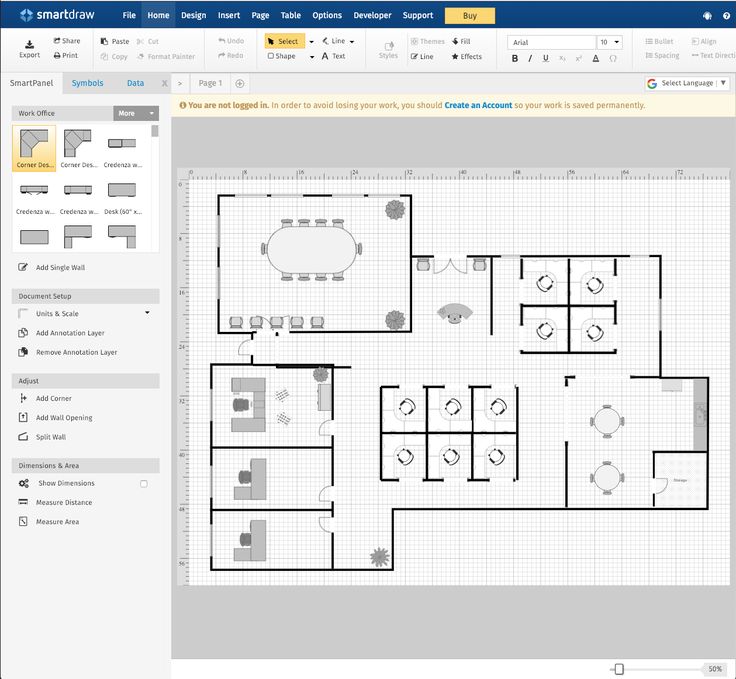Image resolution: width=736 pixels, height=679 pixels.
Task: Open the Themes option
Action: point(428,41)
